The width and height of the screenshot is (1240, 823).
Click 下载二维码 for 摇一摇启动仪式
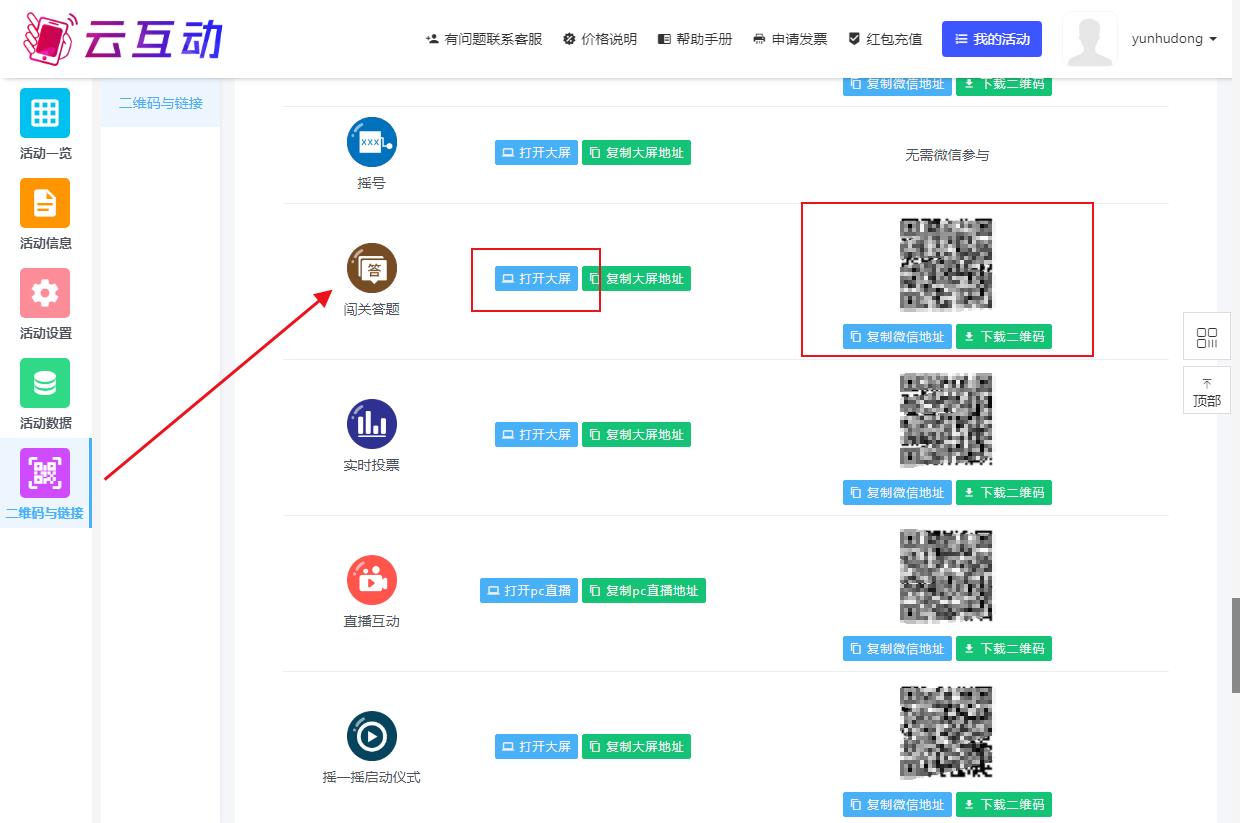(1004, 805)
